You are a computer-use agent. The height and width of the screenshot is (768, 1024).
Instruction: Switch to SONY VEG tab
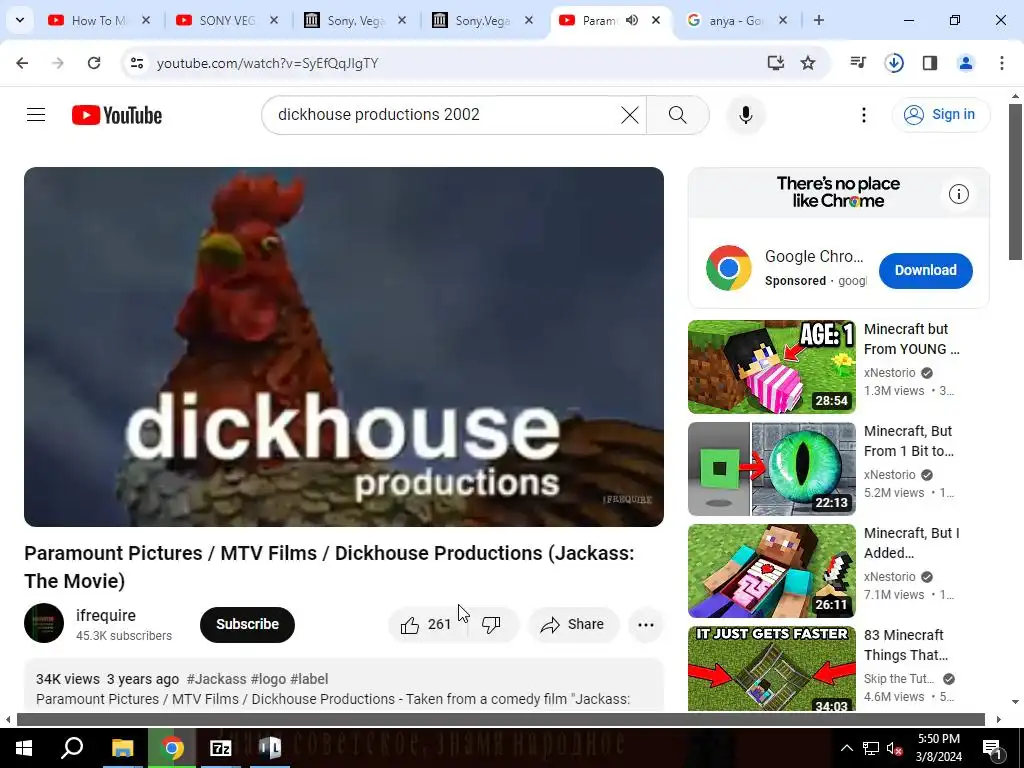tap(226, 20)
